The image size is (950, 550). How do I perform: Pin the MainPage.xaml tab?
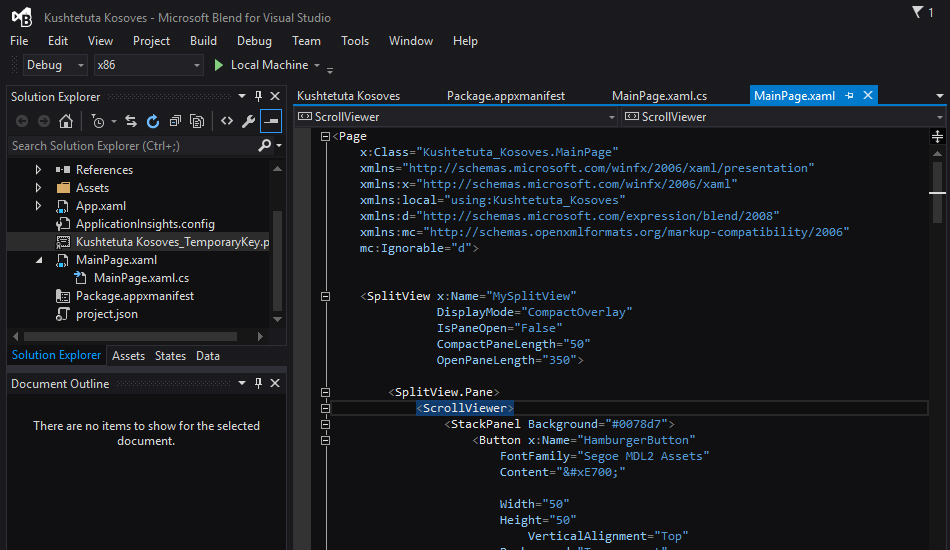click(x=849, y=96)
